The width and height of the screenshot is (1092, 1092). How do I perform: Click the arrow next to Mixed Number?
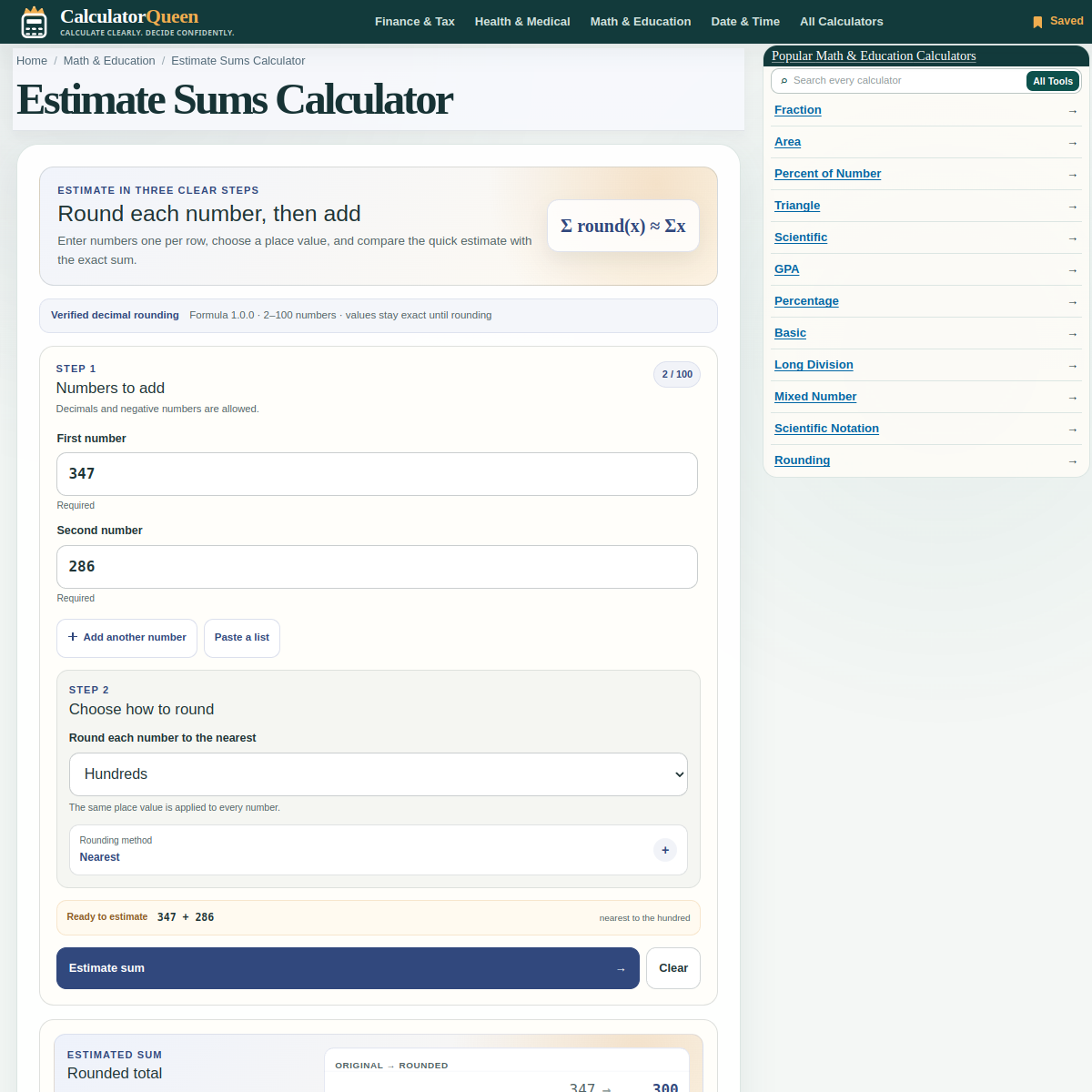tap(1072, 398)
